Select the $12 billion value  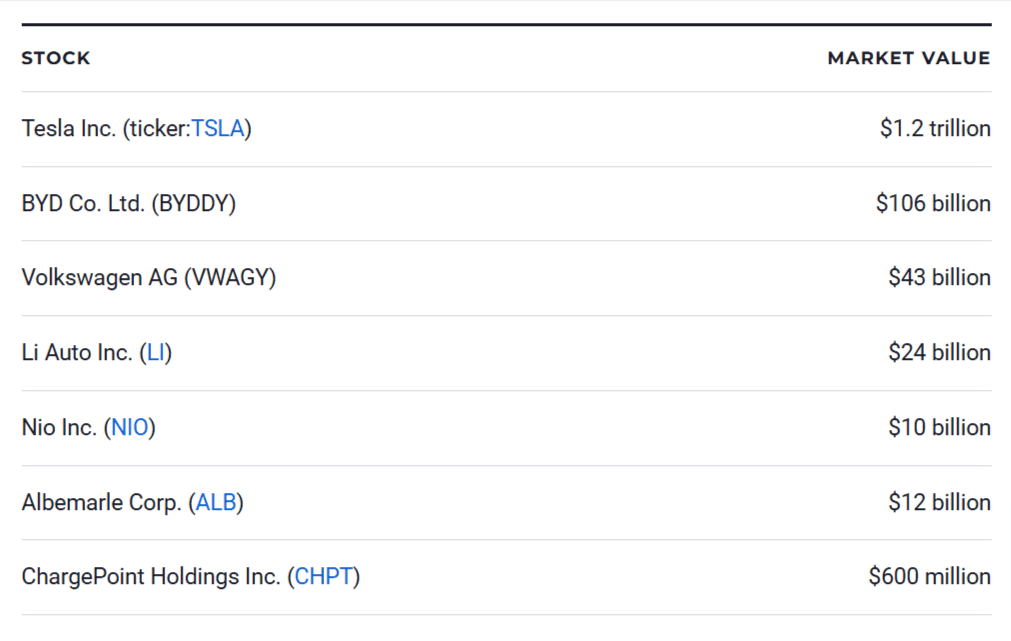point(939,503)
